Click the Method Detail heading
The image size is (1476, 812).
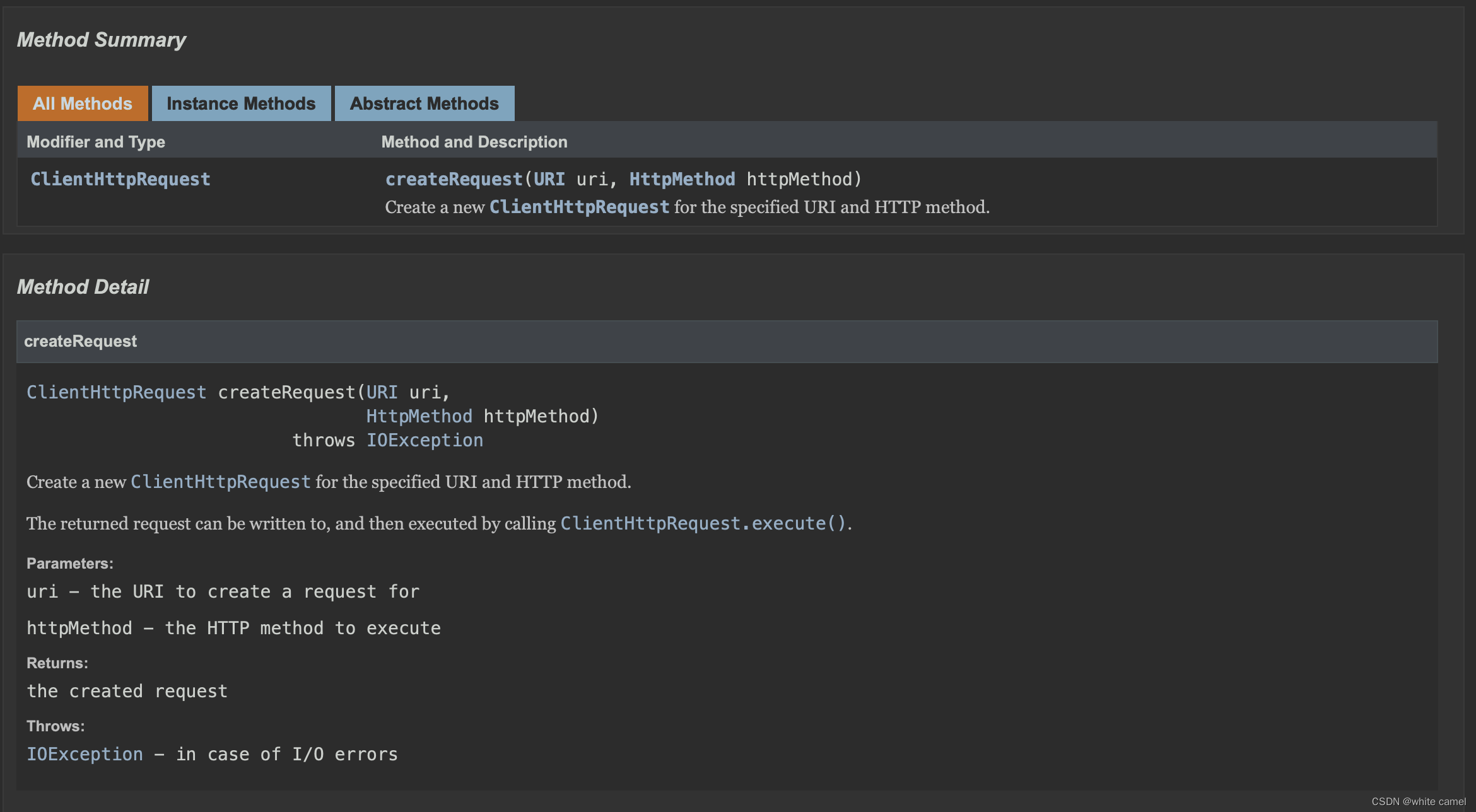[x=83, y=287]
